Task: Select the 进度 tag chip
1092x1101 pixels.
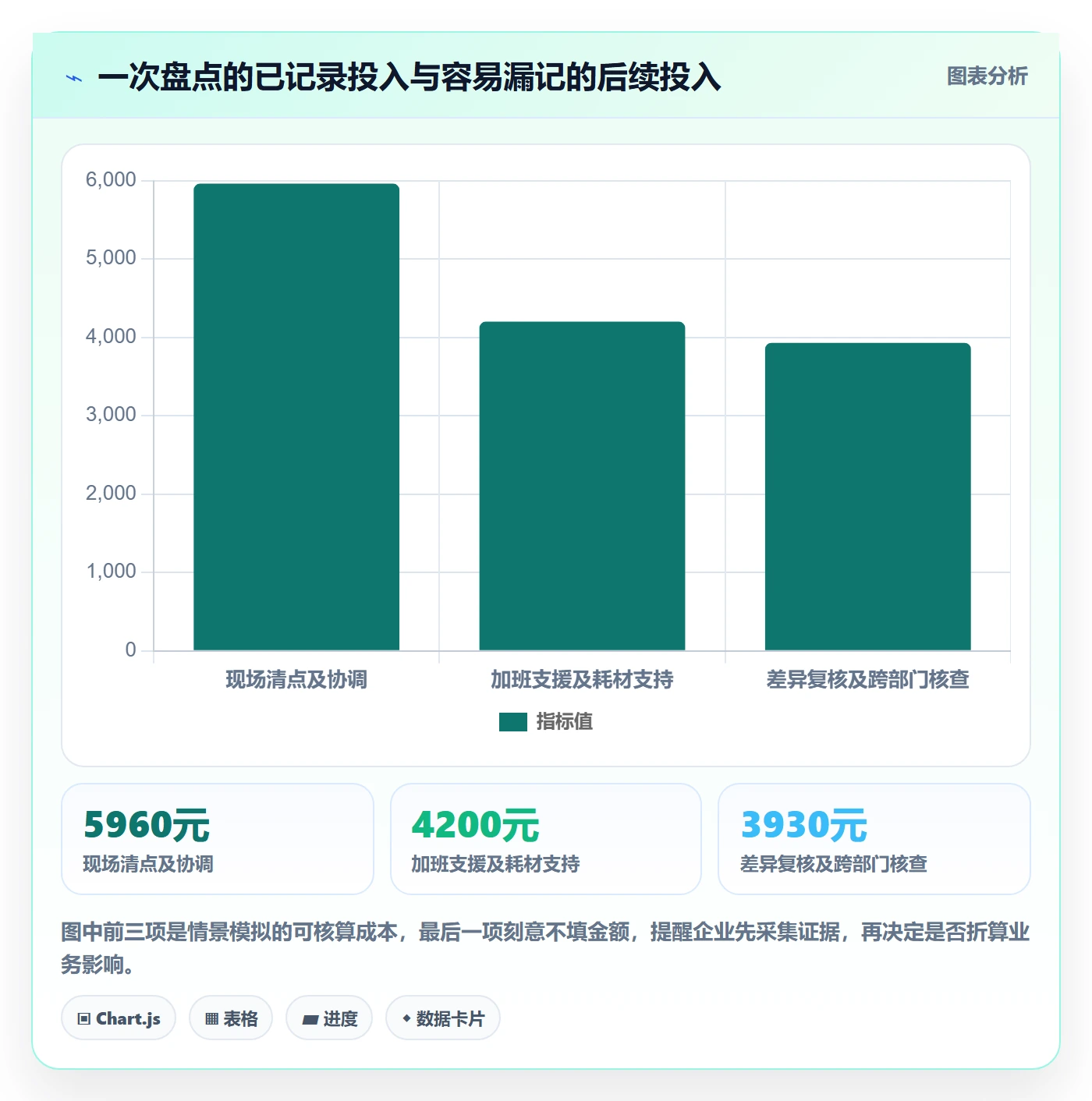Action: pos(329,1018)
